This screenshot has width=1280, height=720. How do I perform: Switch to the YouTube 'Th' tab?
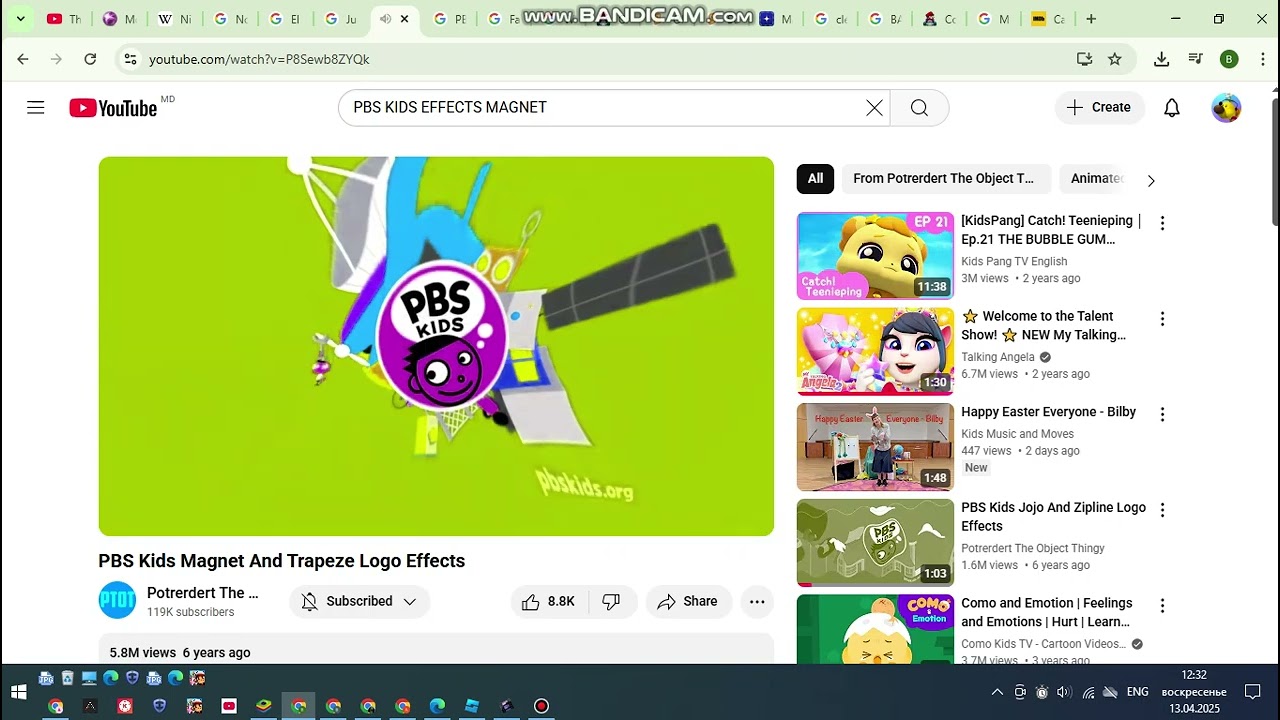(64, 19)
